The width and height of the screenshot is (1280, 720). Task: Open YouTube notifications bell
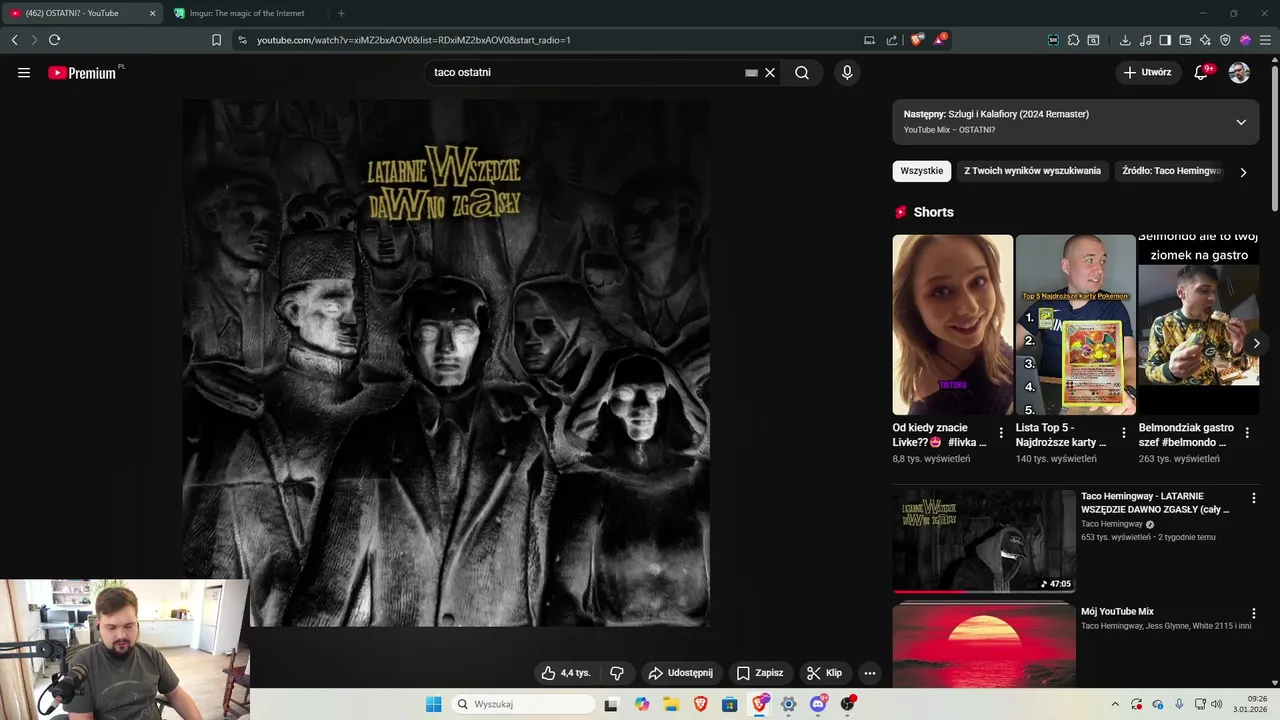1201,72
